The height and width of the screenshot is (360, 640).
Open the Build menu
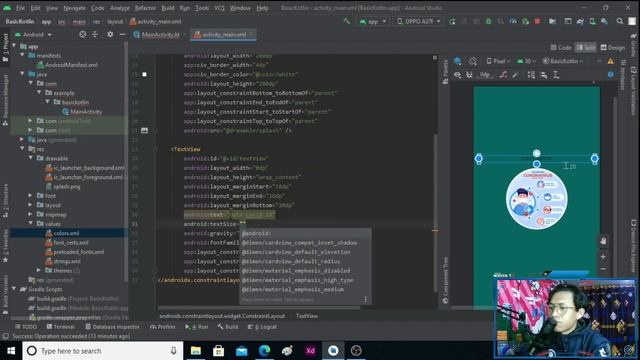coord(168,8)
